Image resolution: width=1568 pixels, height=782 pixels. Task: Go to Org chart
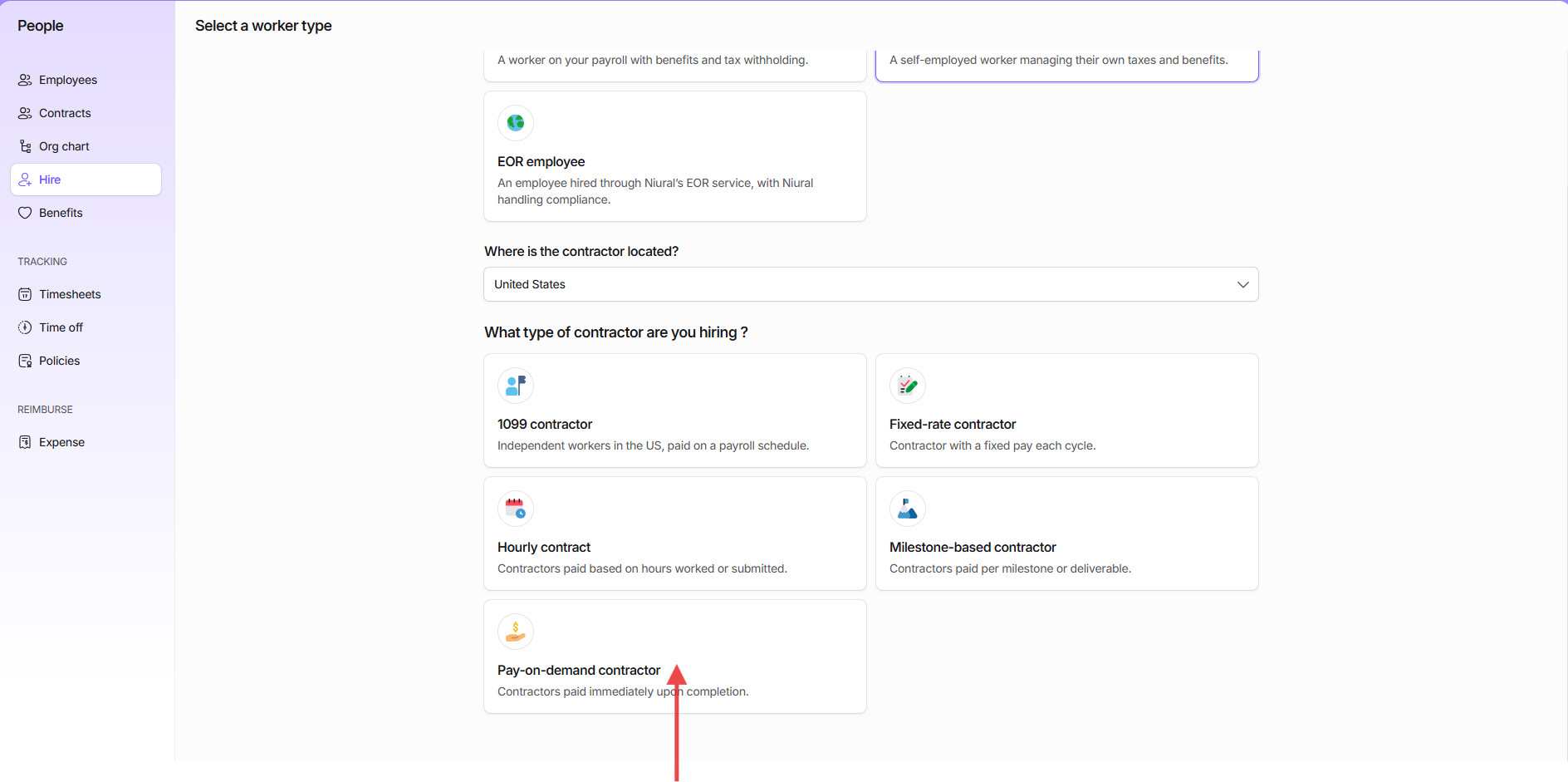(x=86, y=146)
